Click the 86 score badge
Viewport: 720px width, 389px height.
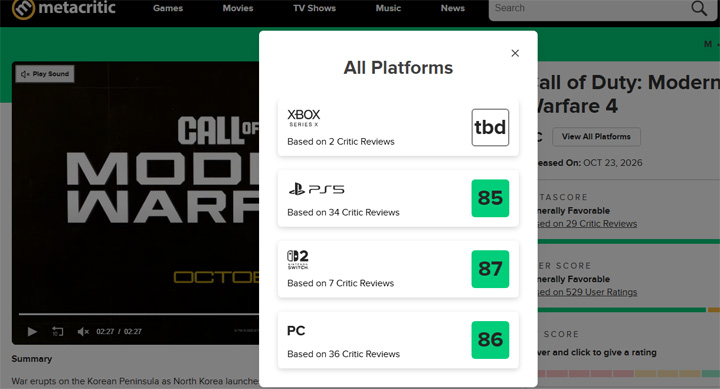click(x=490, y=339)
